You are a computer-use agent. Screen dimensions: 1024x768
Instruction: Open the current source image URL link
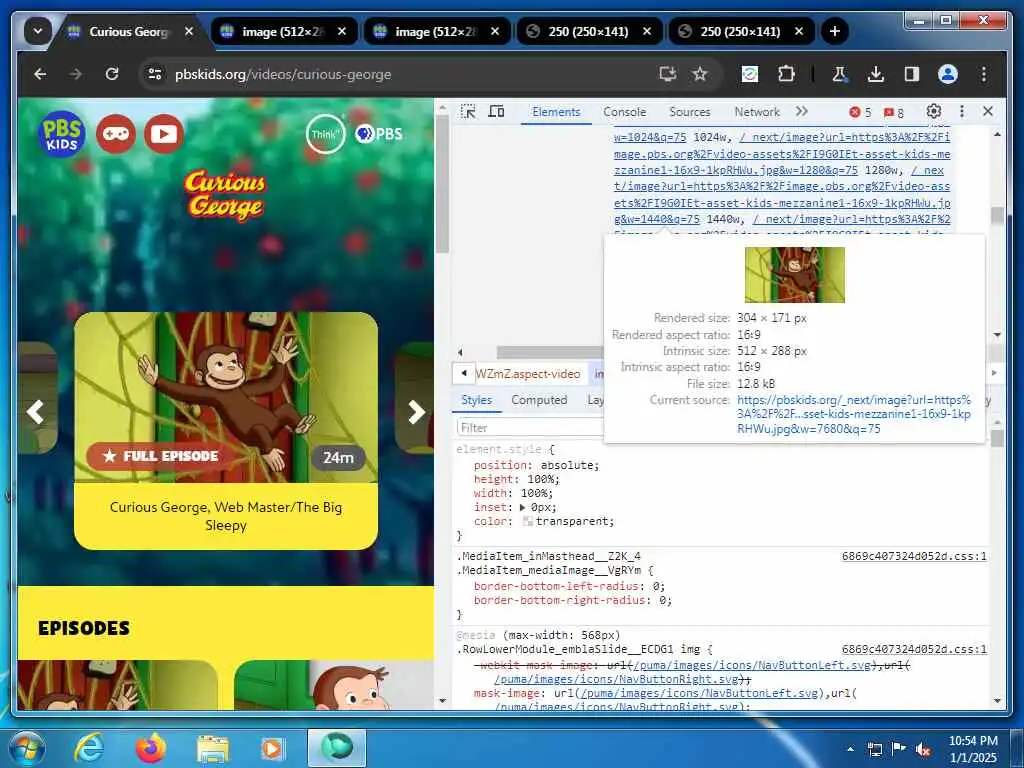[854, 414]
